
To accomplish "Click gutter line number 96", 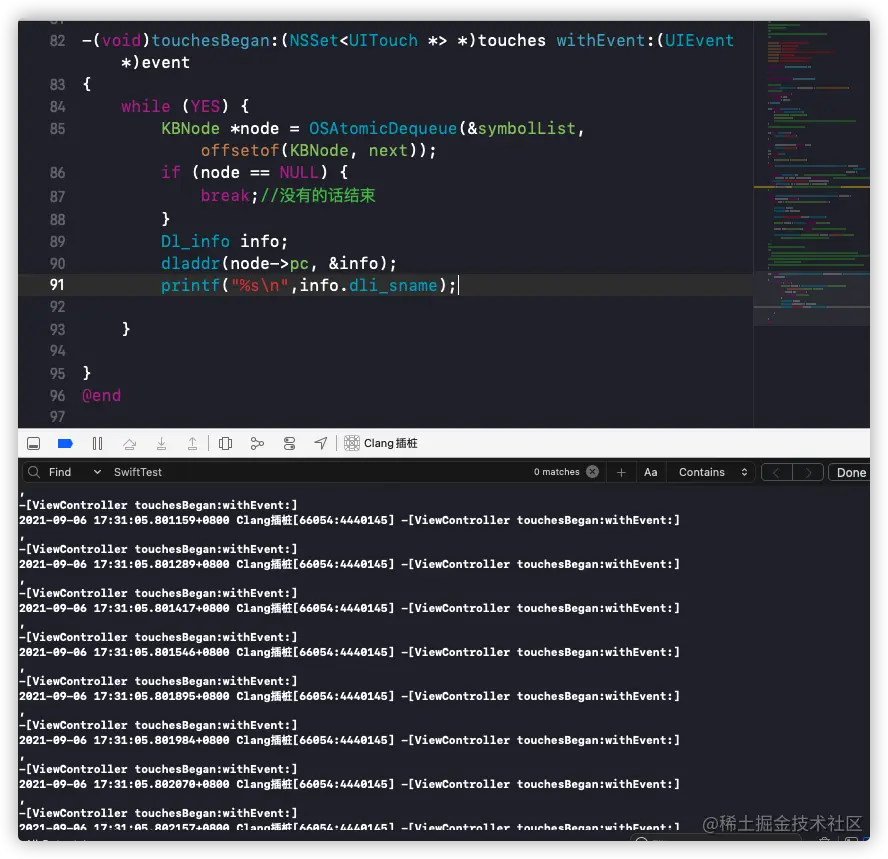I will coord(57,396).
